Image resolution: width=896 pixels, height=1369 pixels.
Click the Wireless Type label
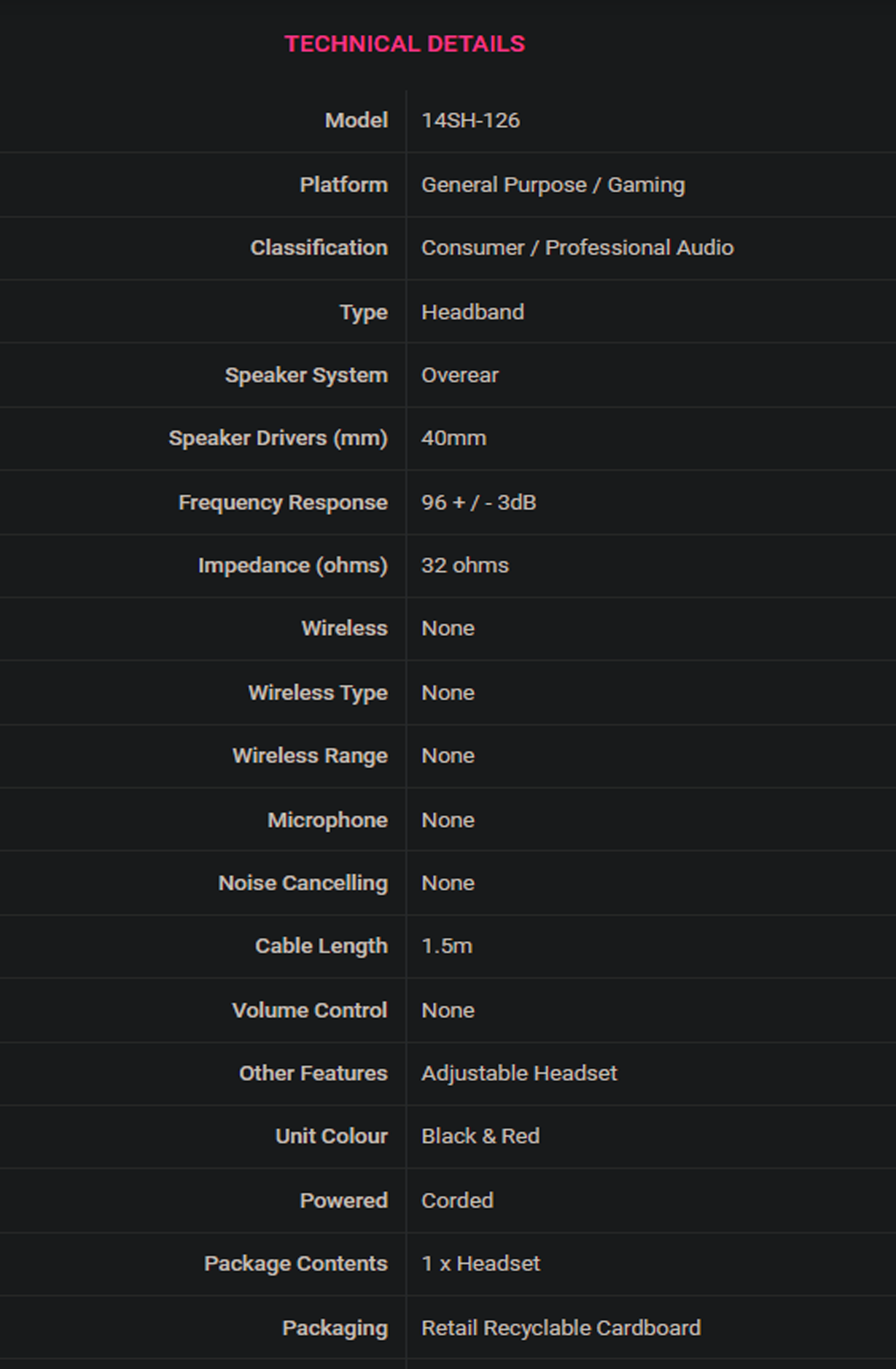pos(318,693)
